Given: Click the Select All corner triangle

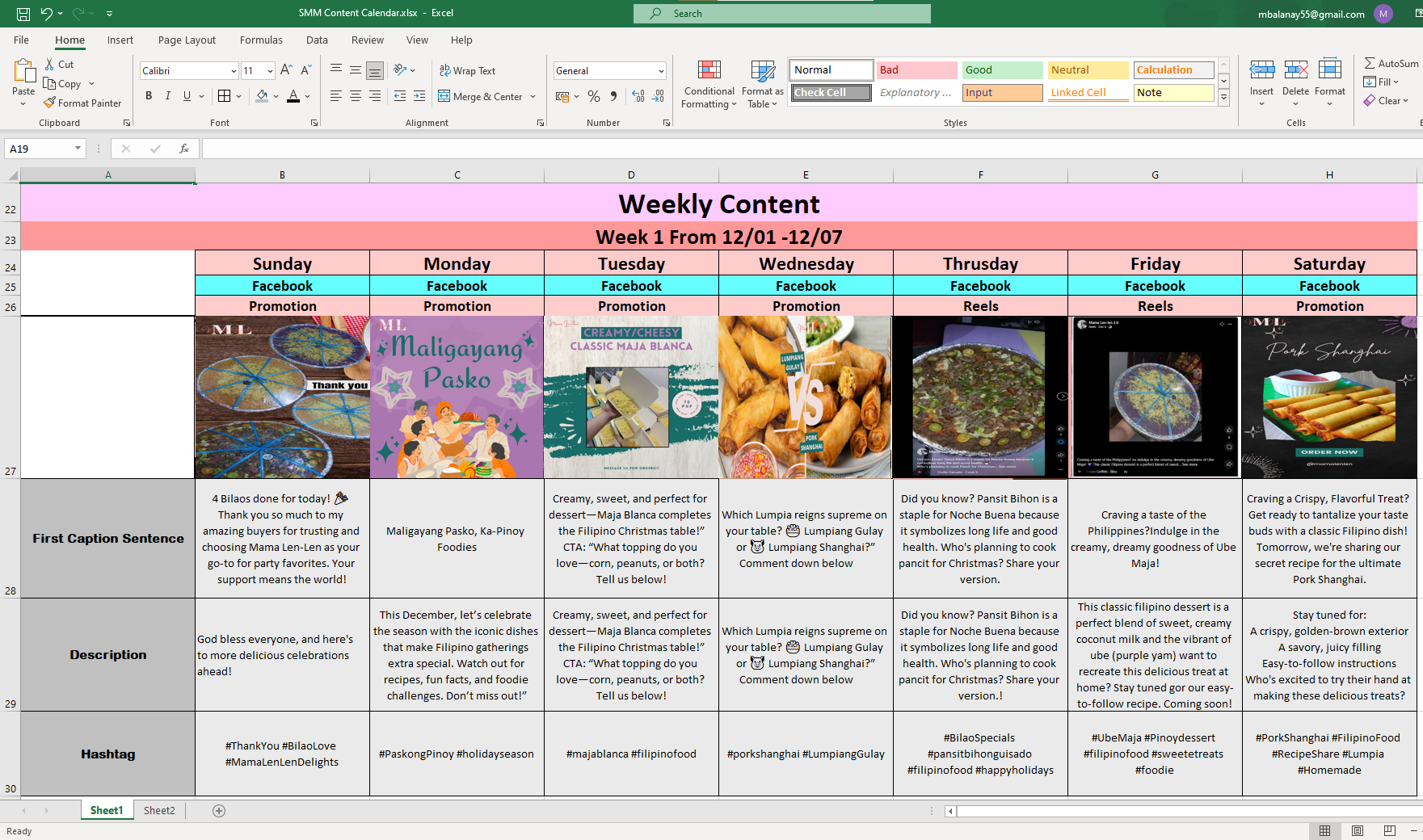Looking at the screenshot, I should pyautogui.click(x=12, y=175).
